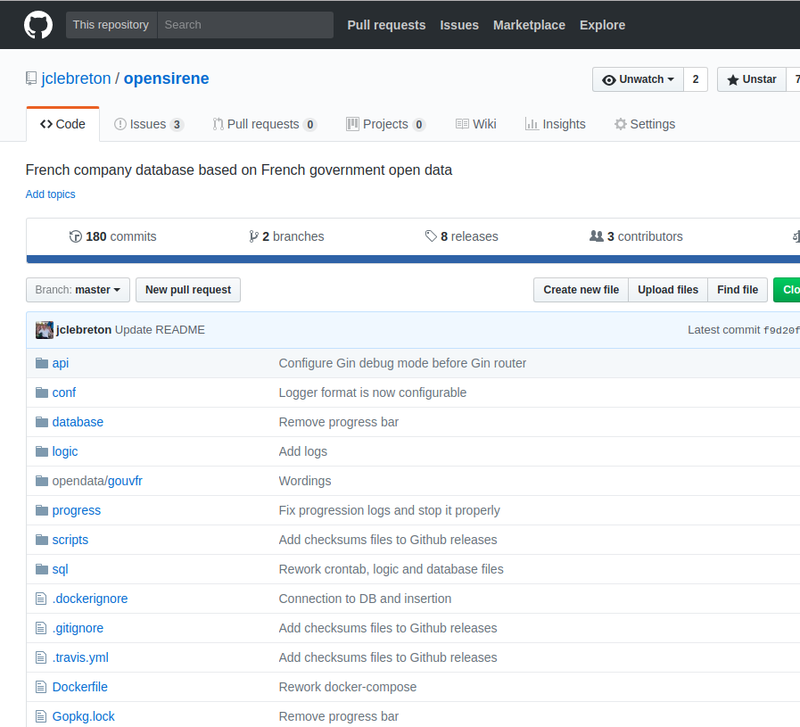This screenshot has height=727, width=800.
Task: Expand the Branch: master selector
Action: 78,290
